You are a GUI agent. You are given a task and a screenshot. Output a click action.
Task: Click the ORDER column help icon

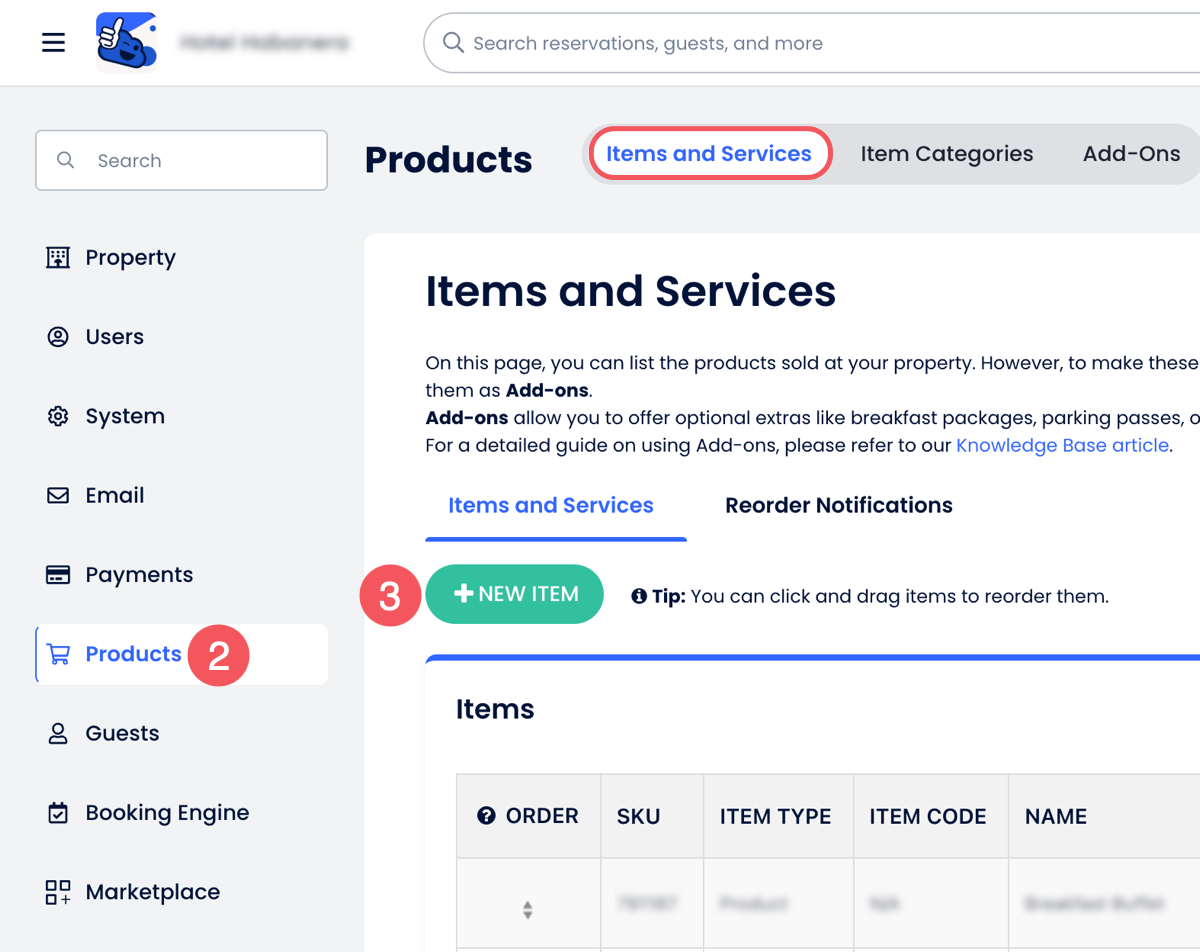(x=487, y=816)
